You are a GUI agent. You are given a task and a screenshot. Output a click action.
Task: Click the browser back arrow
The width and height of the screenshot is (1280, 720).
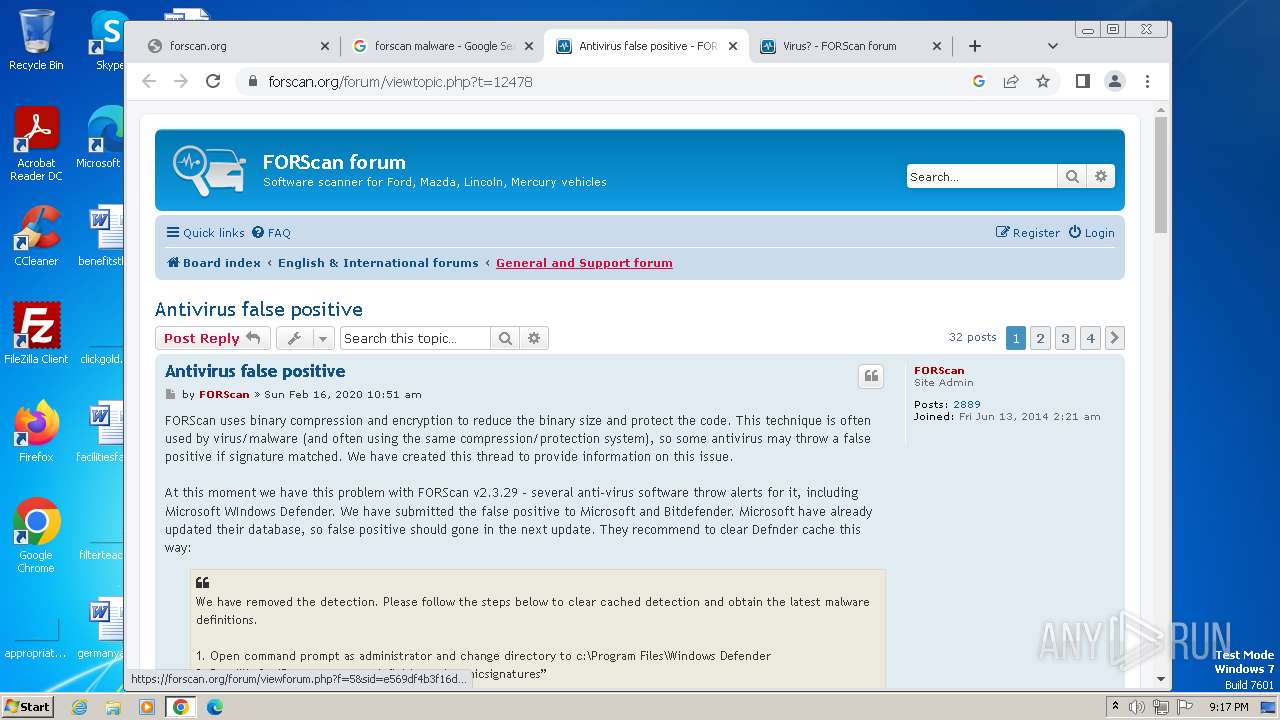149,81
